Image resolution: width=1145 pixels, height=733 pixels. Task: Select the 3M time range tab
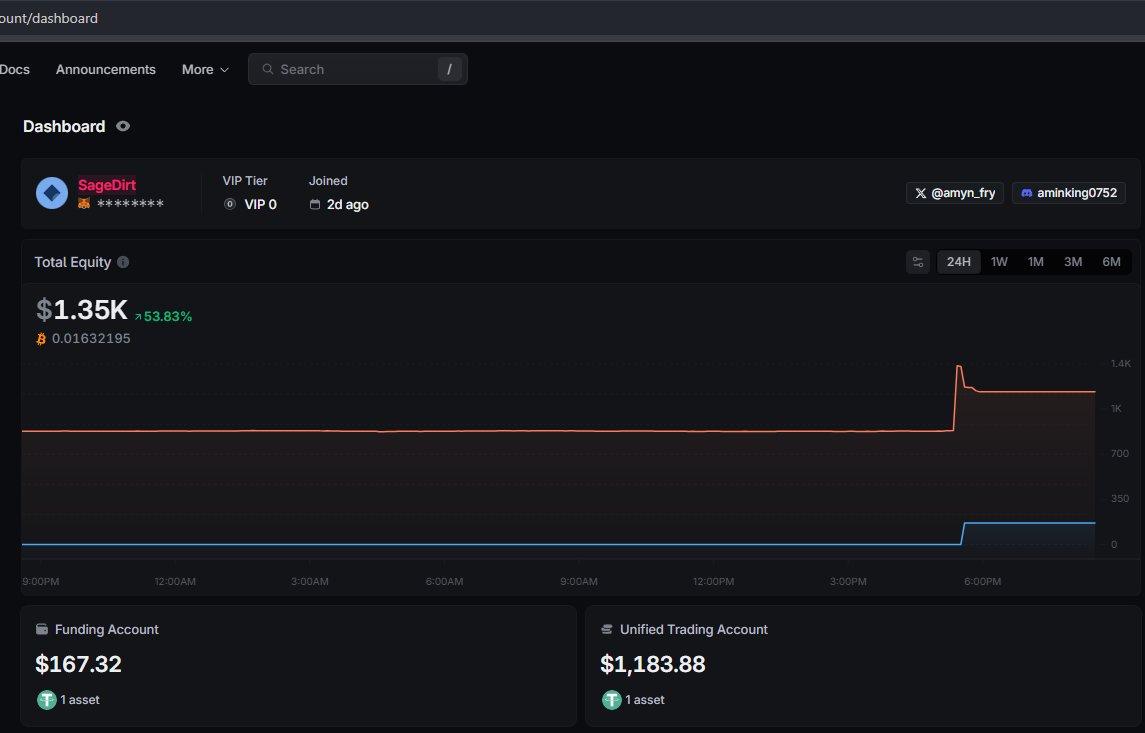pyautogui.click(x=1073, y=262)
